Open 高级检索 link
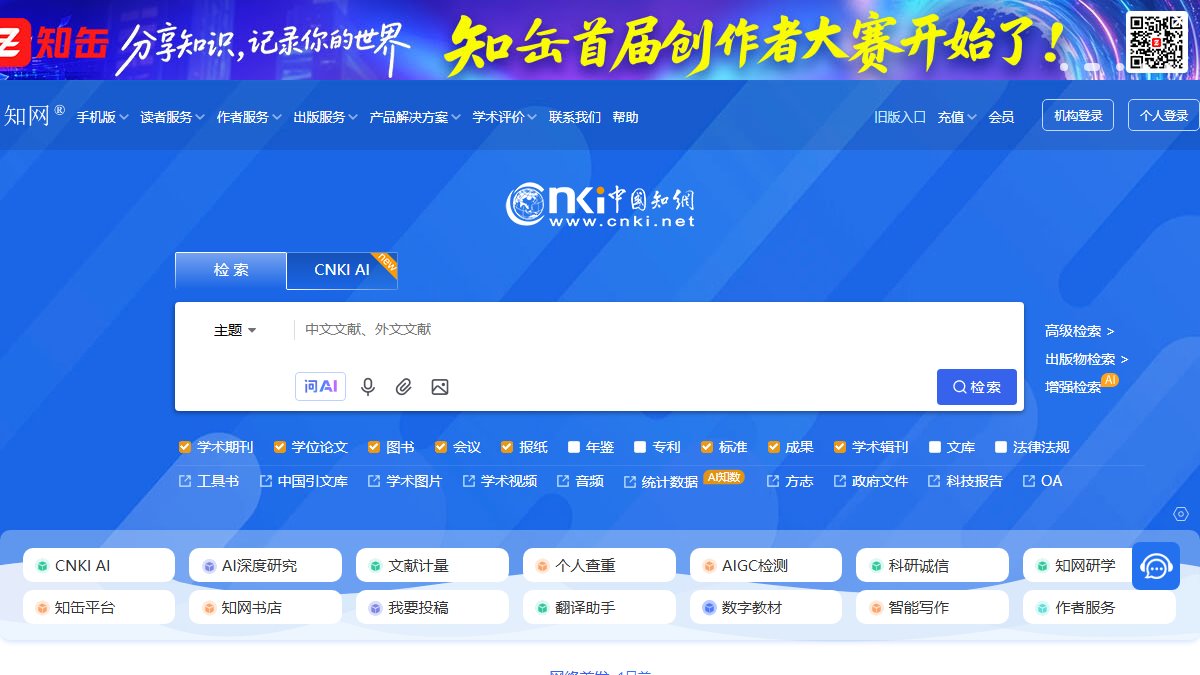 click(1079, 331)
